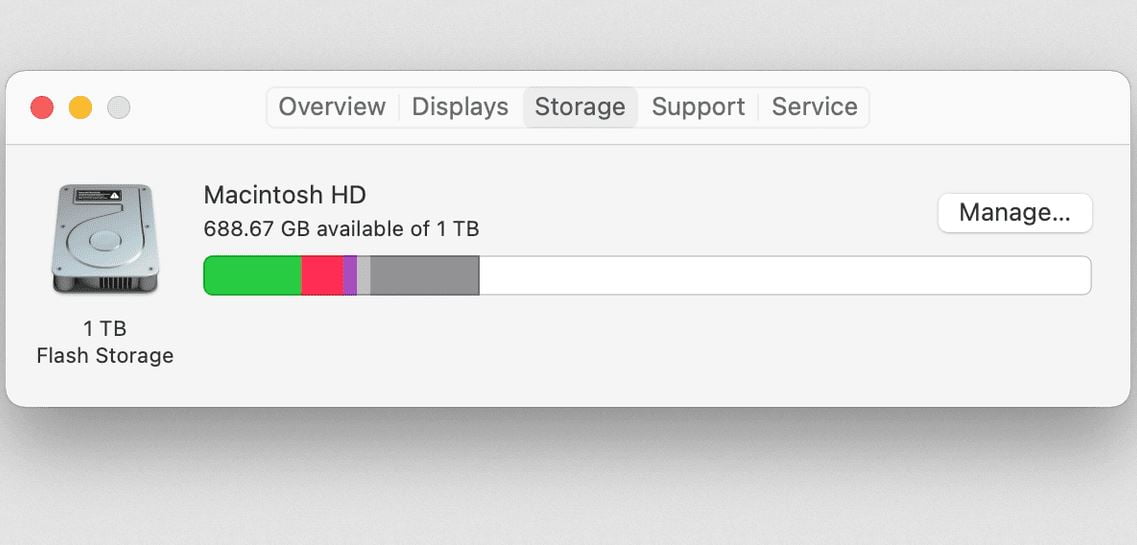
Task: Click the purple segment of storage bar
Action: pyautogui.click(x=350, y=275)
